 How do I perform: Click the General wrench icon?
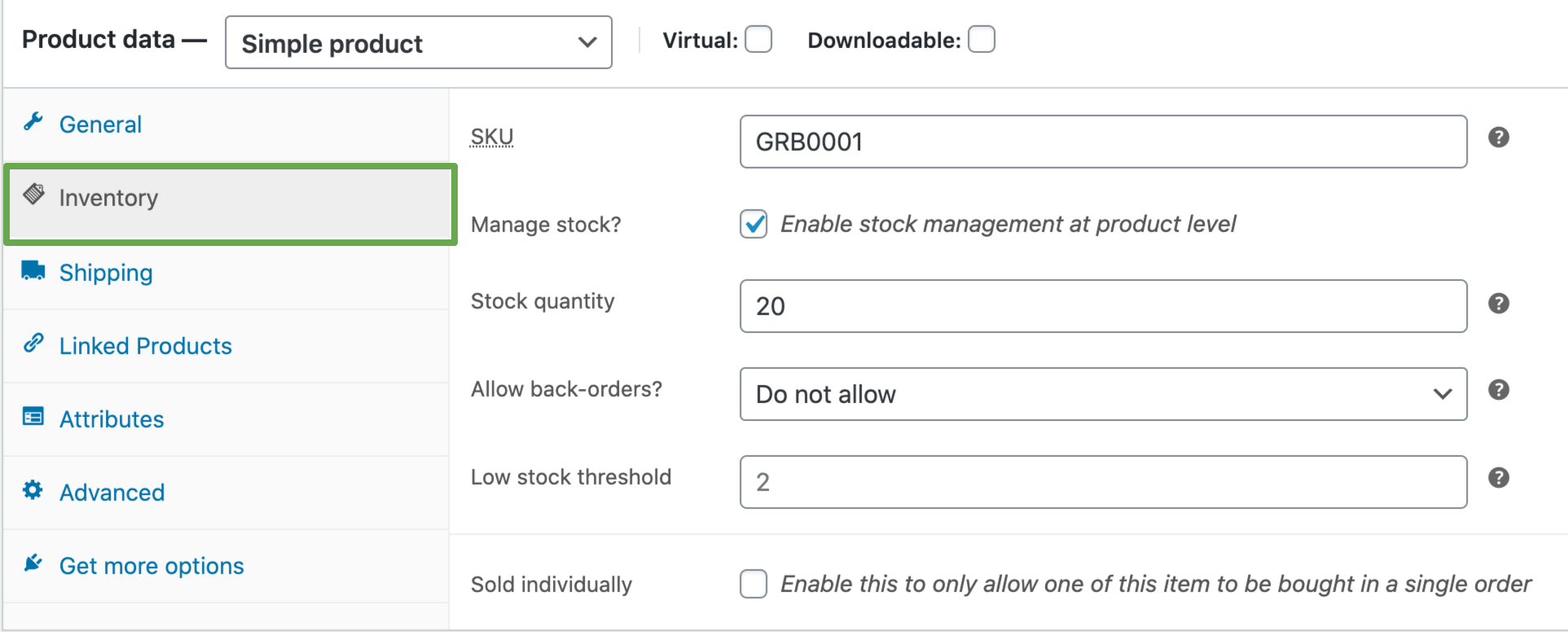(x=33, y=122)
